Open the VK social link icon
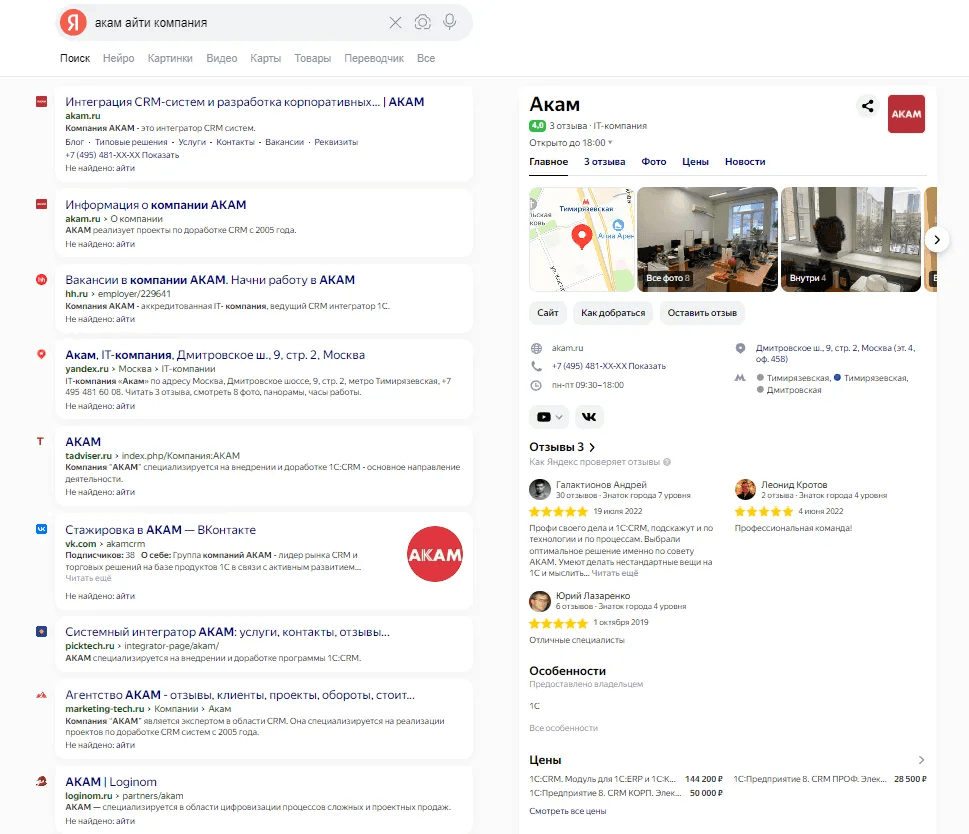The image size is (969, 834). tap(589, 417)
